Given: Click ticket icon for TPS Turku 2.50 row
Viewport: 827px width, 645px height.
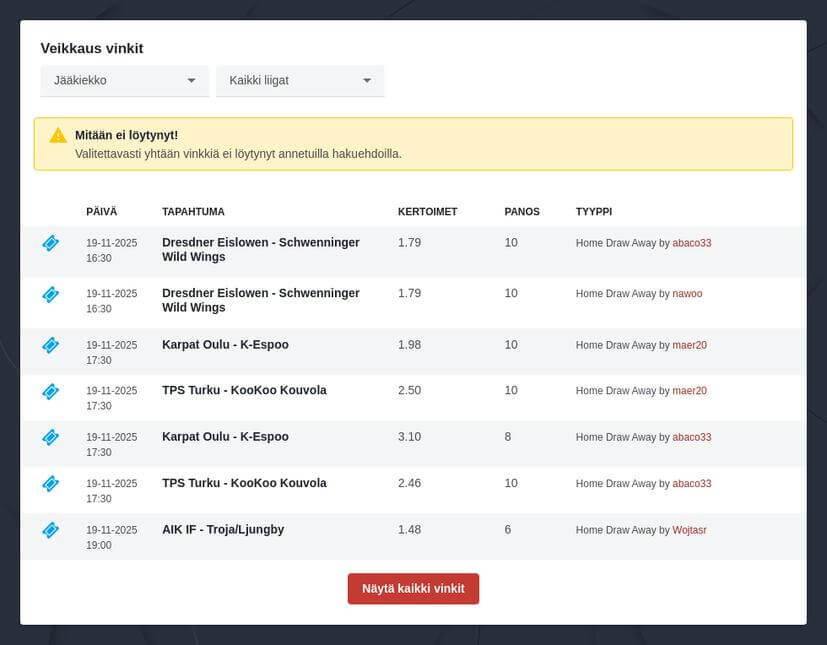Looking at the screenshot, I should click(50, 391).
